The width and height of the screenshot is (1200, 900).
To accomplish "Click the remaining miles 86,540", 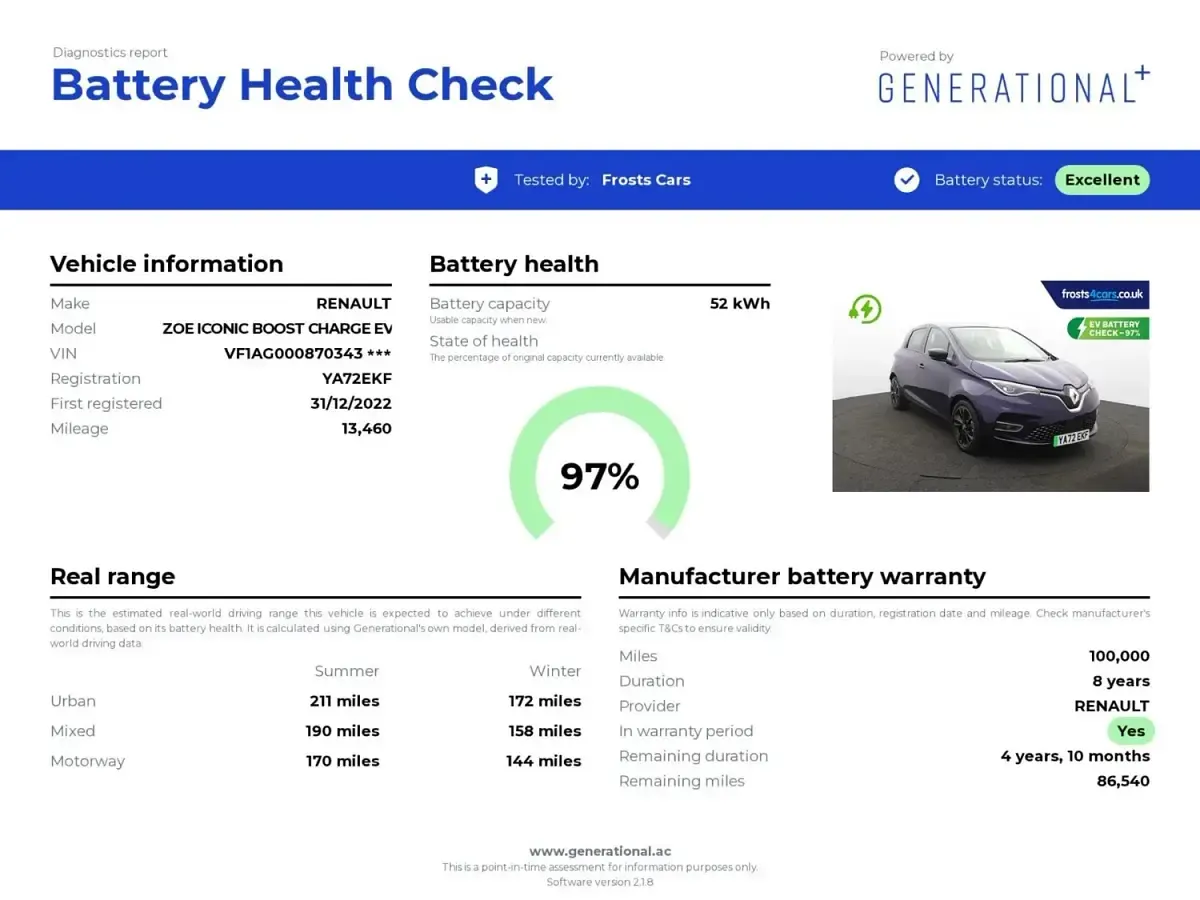I will (x=1123, y=781).
